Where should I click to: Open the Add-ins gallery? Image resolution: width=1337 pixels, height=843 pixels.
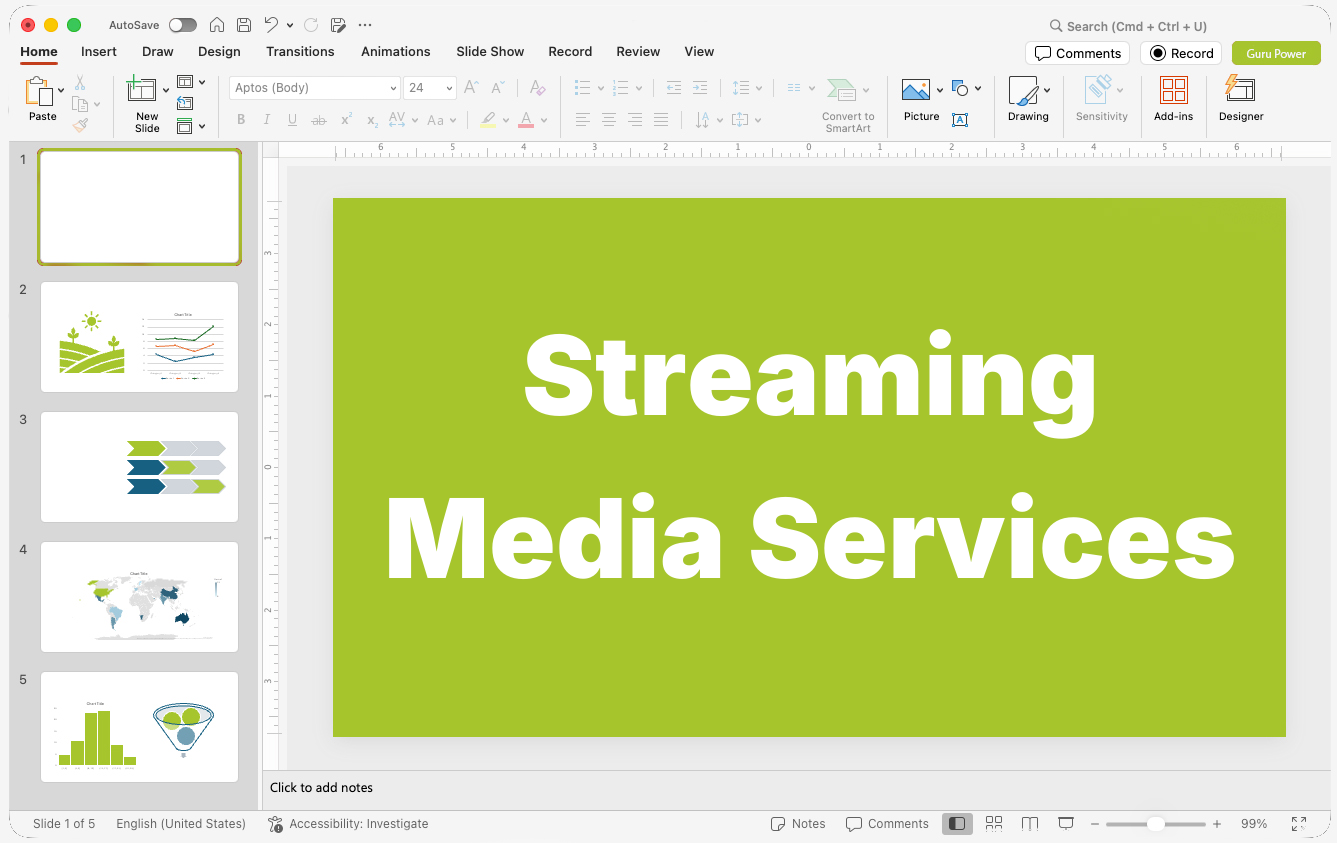pos(1173,98)
